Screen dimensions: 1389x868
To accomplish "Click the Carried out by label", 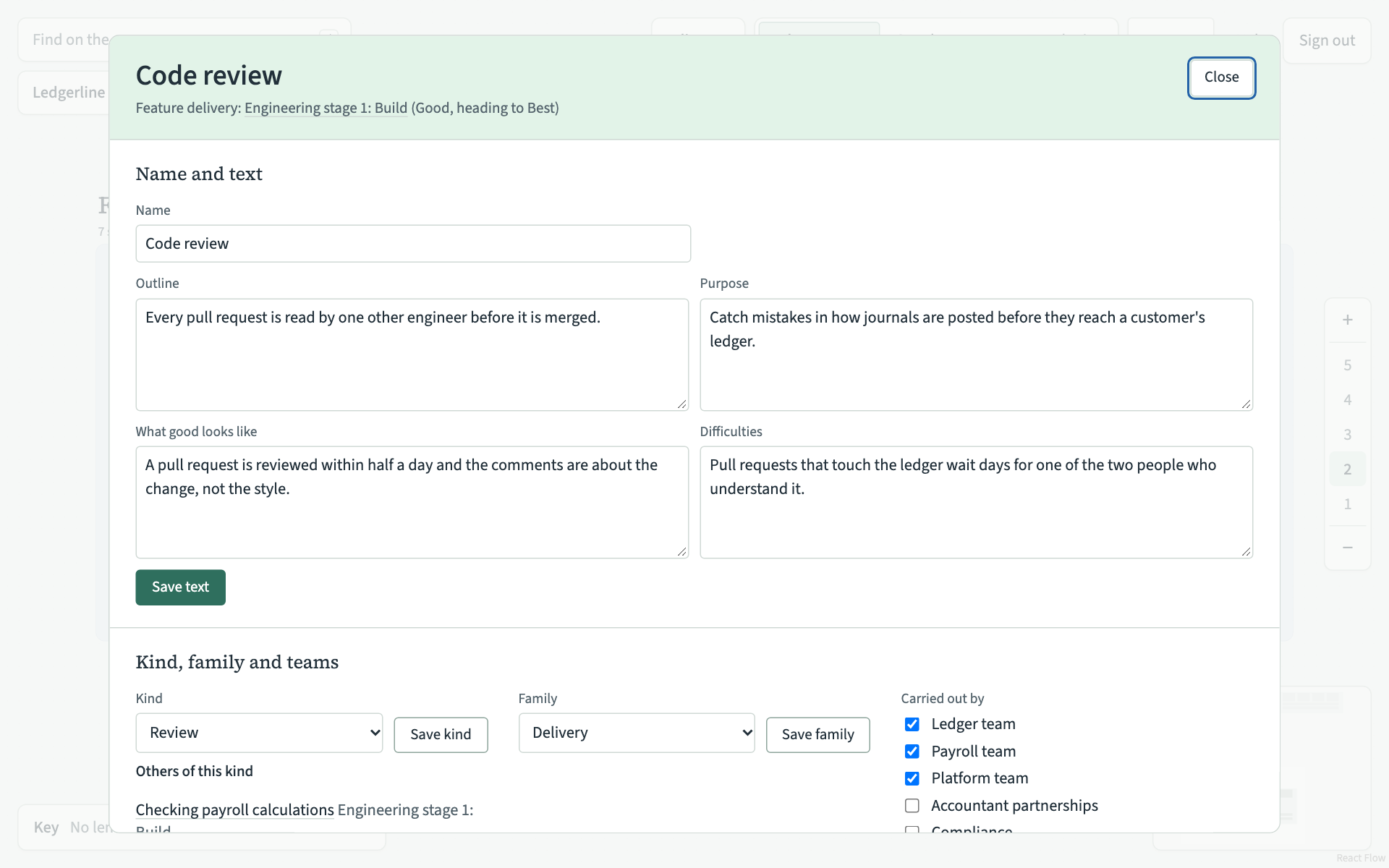I will click(942, 699).
